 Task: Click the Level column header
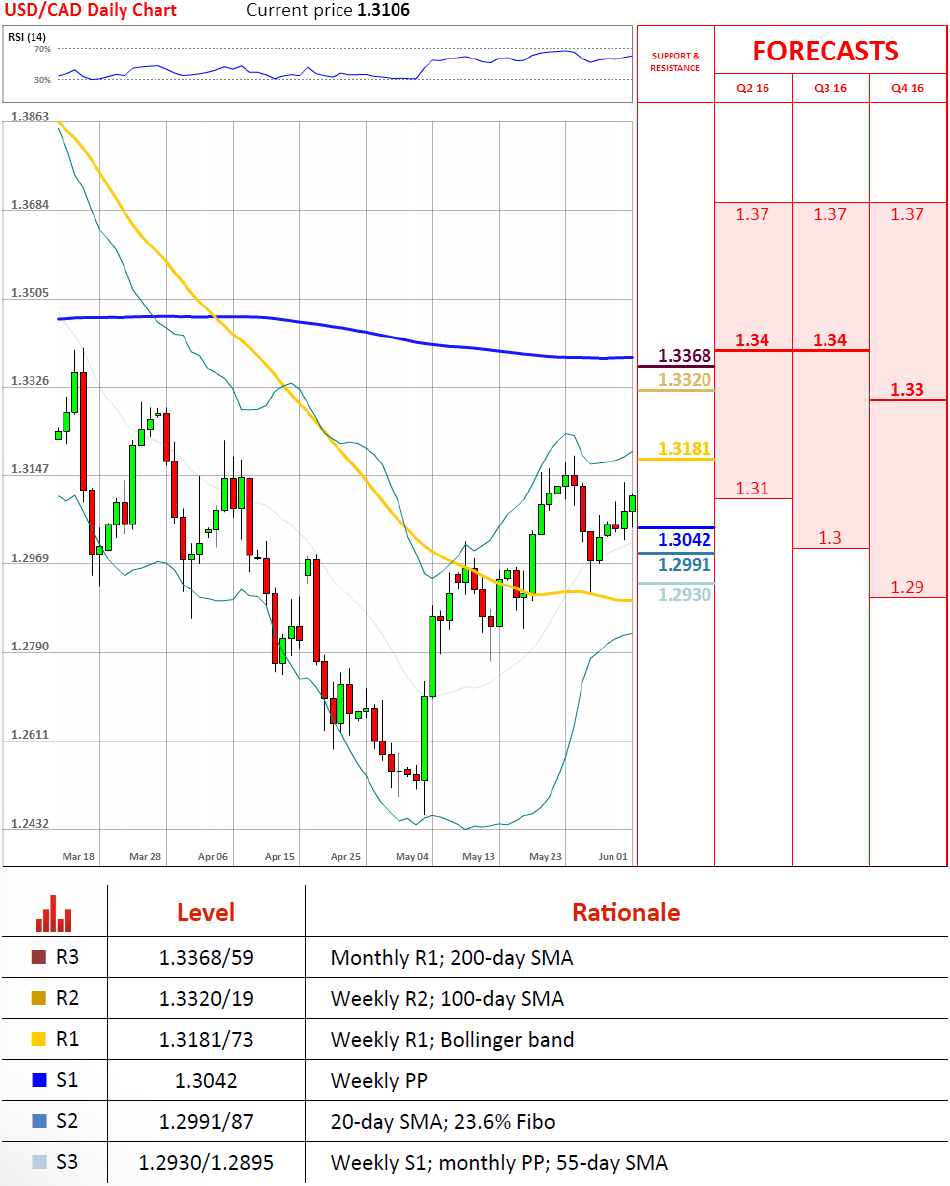pyautogui.click(x=206, y=912)
